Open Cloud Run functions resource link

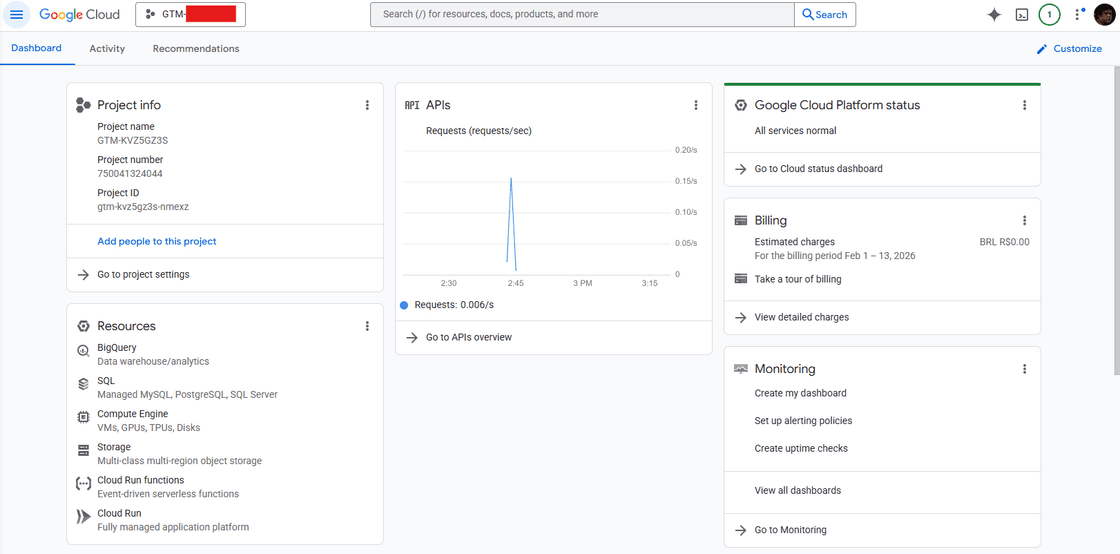tap(141, 480)
